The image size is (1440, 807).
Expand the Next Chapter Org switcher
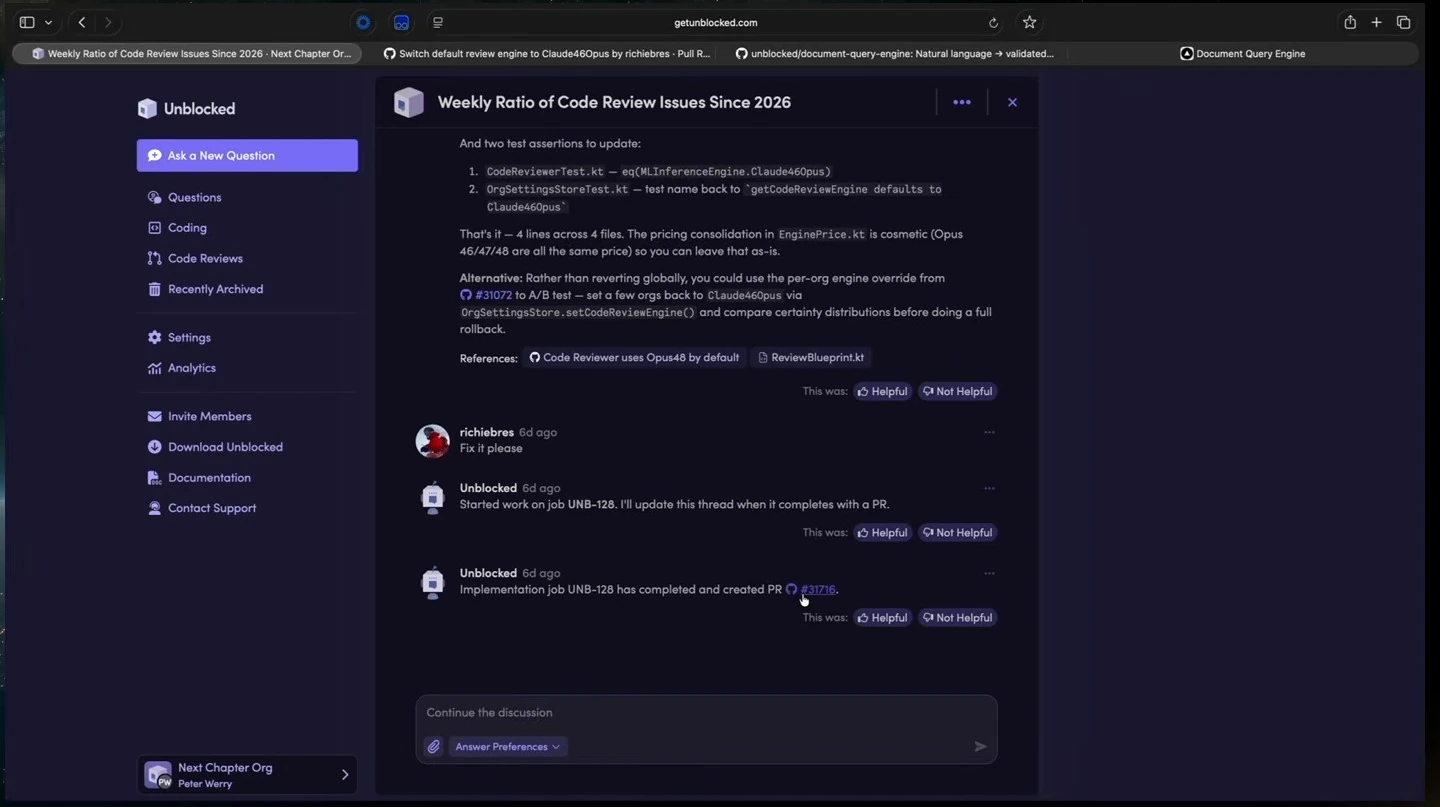click(x=247, y=775)
